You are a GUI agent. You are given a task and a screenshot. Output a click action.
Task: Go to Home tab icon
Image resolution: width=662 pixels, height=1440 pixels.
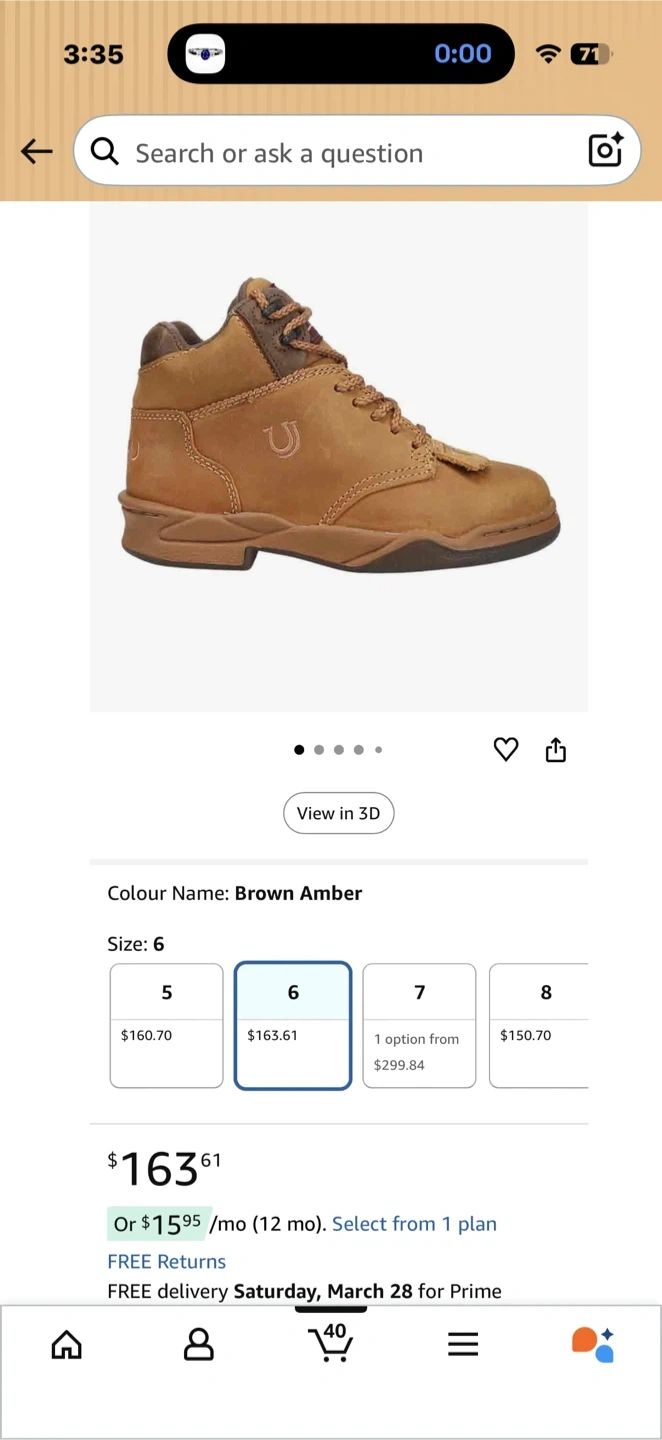67,1345
